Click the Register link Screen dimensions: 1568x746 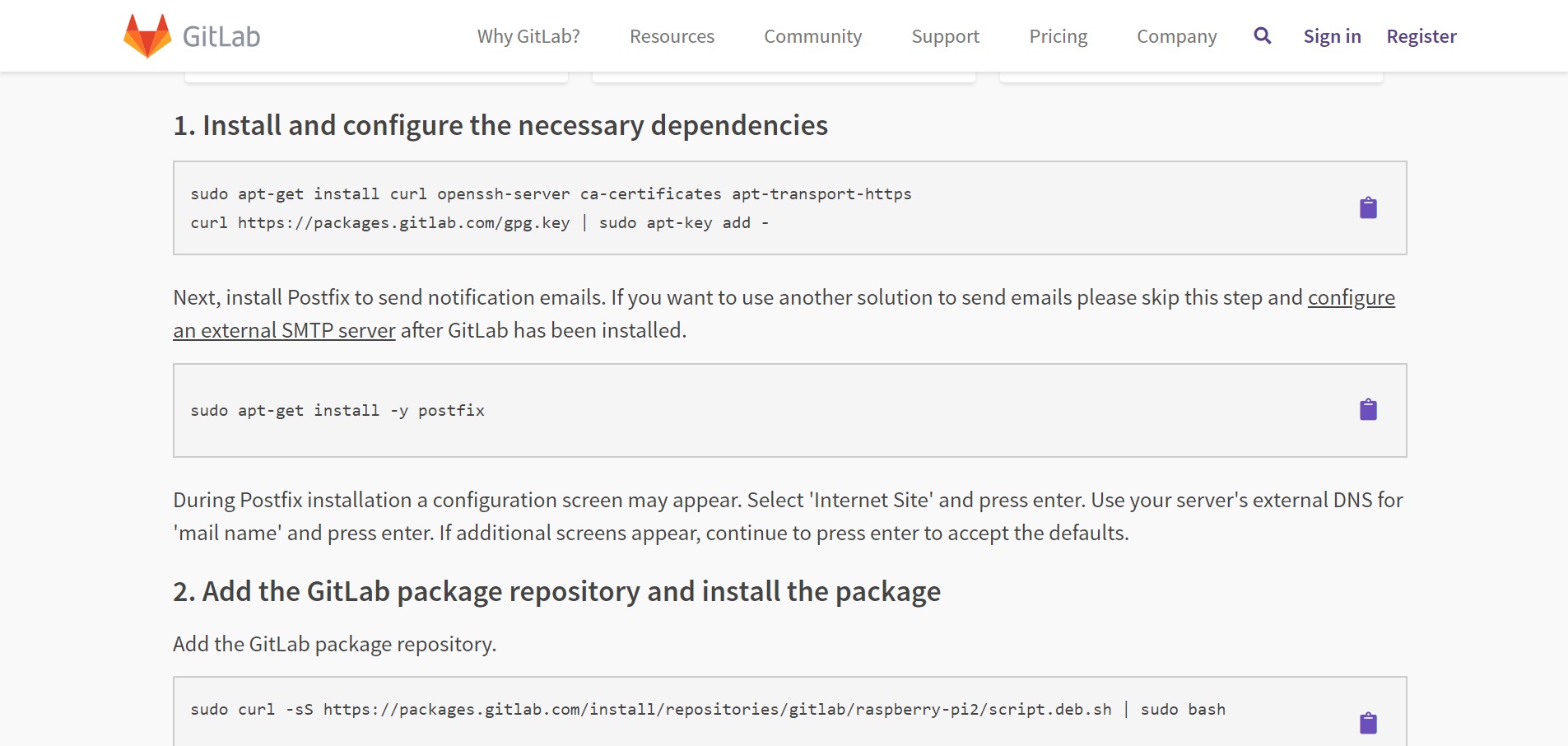click(1421, 36)
